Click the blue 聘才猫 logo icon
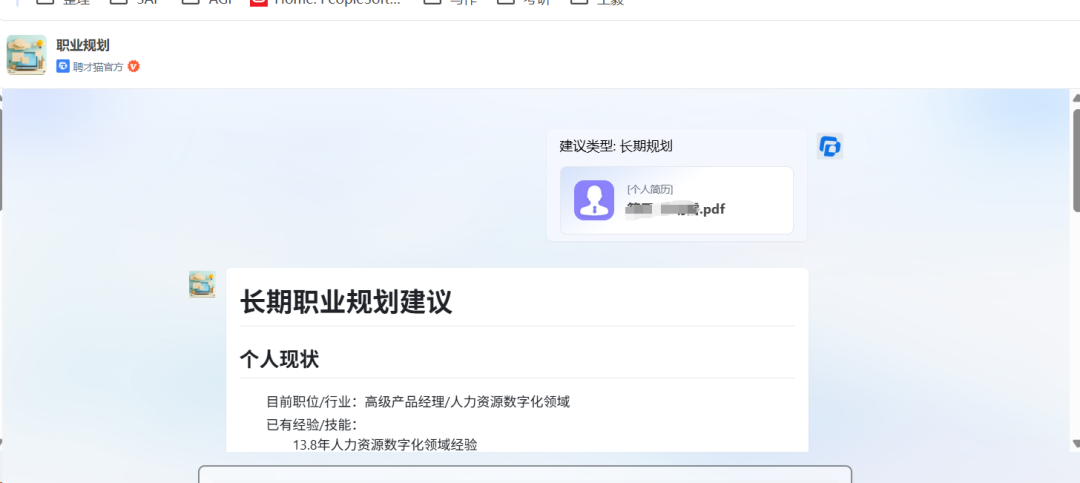The width and height of the screenshot is (1080, 483). 63,67
